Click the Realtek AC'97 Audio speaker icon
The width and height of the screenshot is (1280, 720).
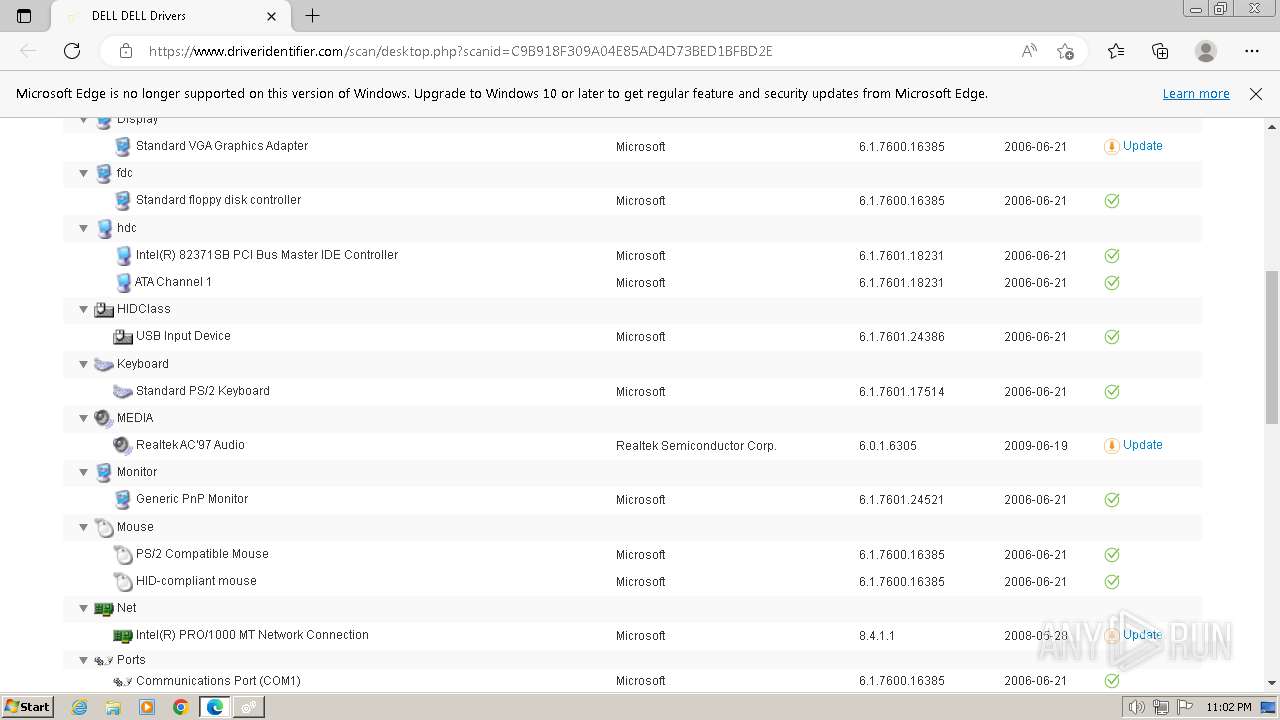123,445
